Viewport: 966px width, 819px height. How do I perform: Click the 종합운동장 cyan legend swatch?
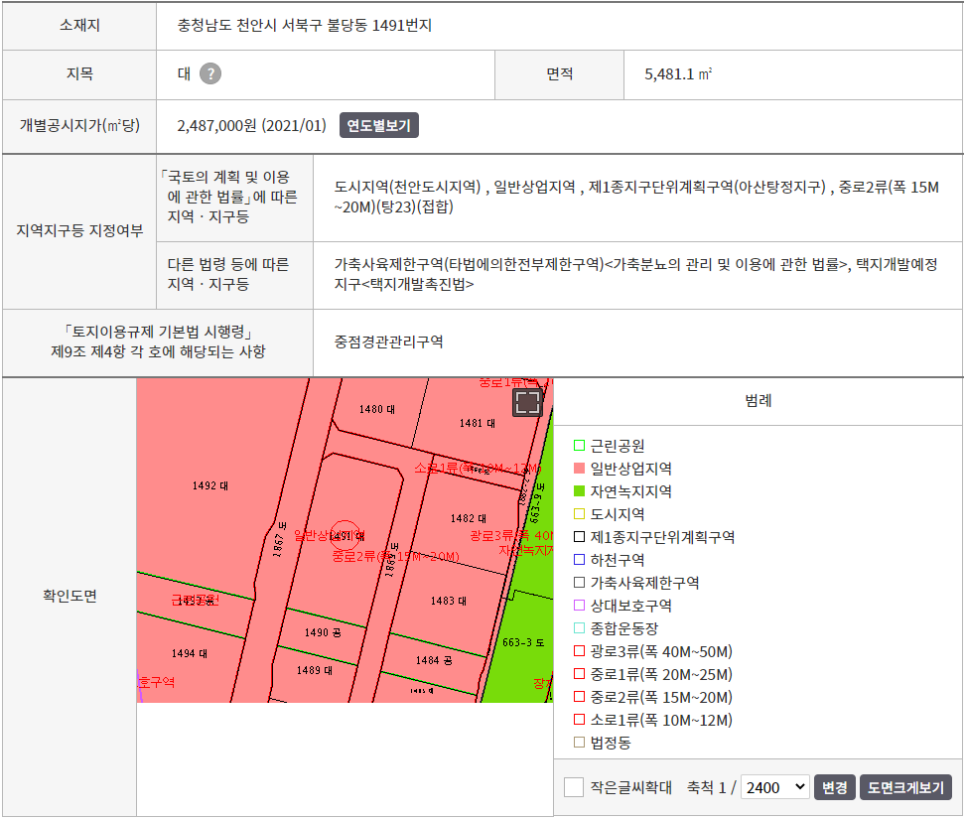tap(579, 628)
